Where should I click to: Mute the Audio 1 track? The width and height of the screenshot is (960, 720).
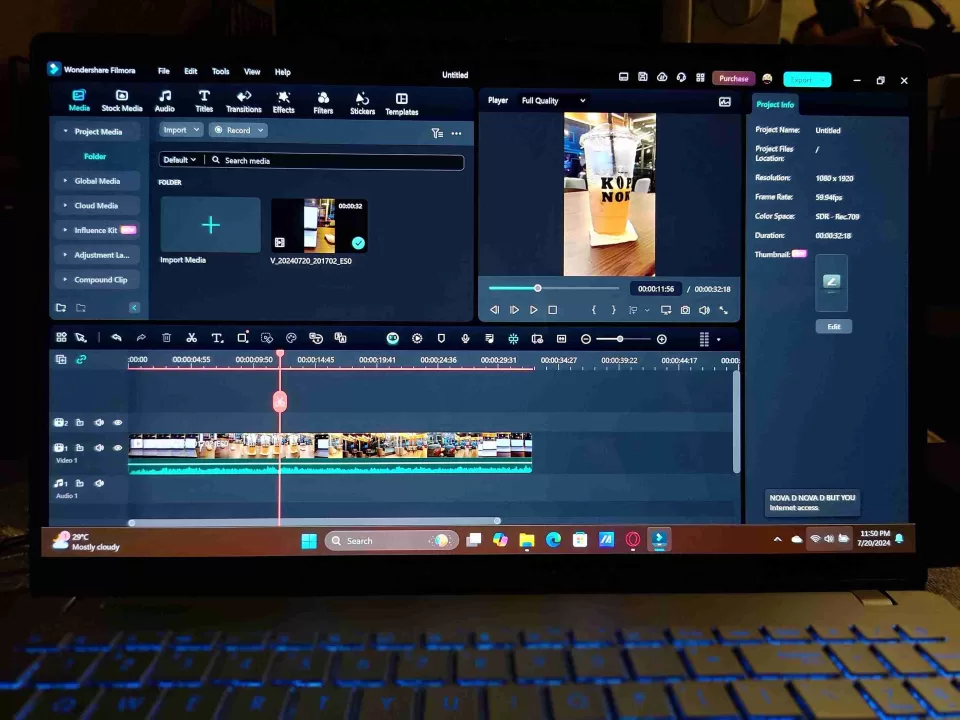[x=99, y=483]
